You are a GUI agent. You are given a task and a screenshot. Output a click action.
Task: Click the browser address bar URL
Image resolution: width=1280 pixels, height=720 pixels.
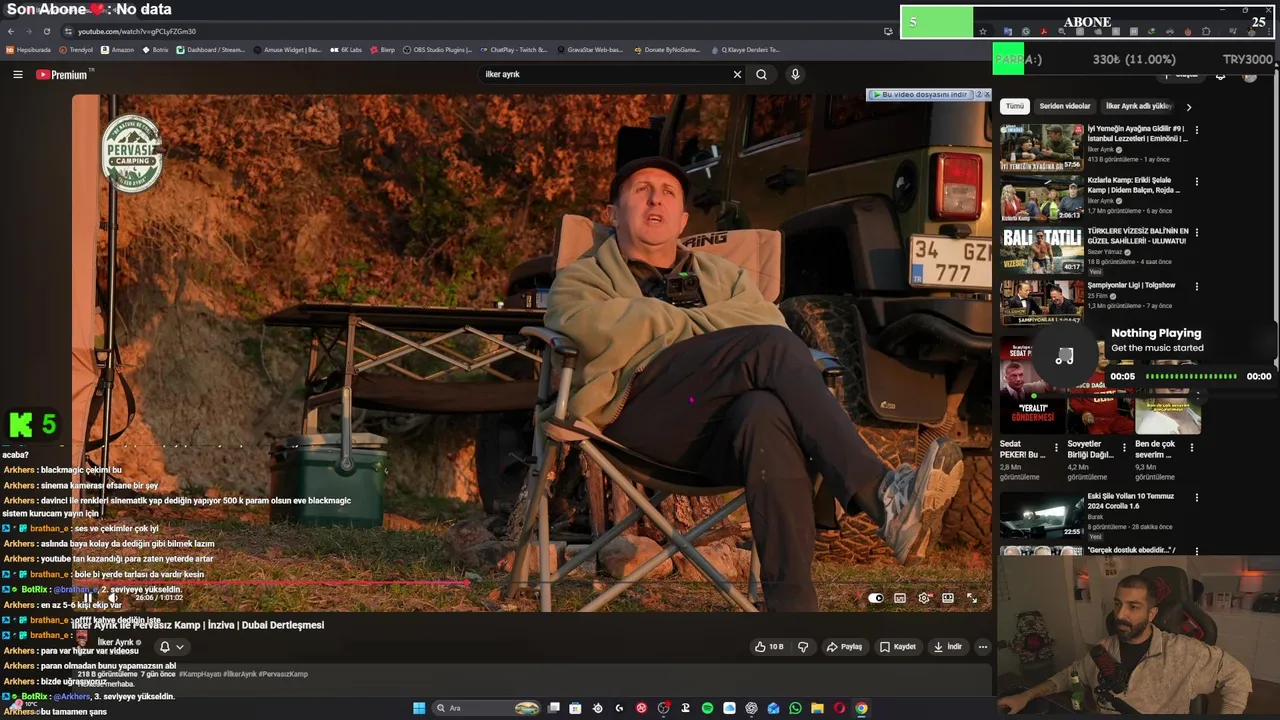tap(137, 31)
